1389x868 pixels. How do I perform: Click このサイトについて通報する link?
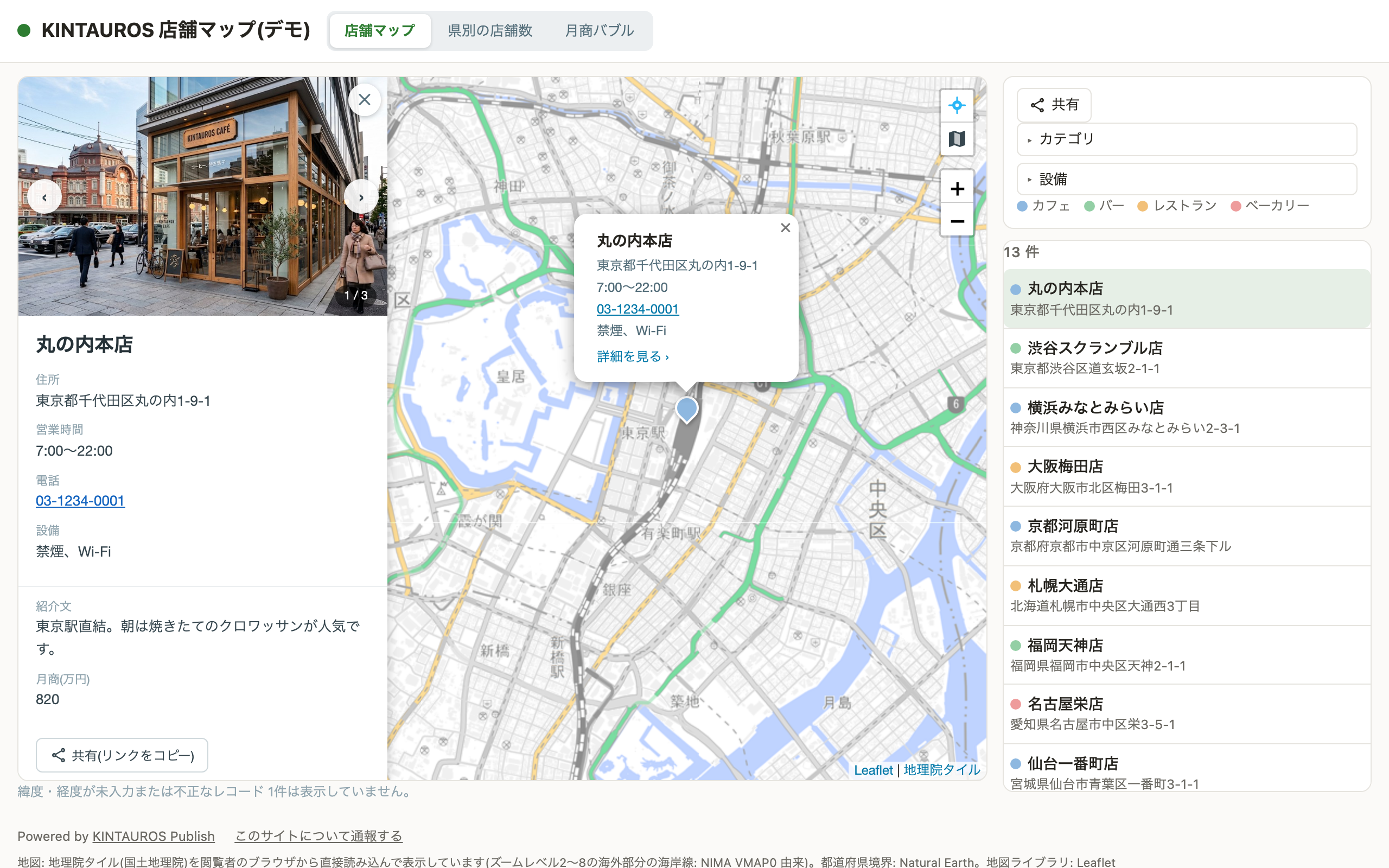(x=318, y=836)
